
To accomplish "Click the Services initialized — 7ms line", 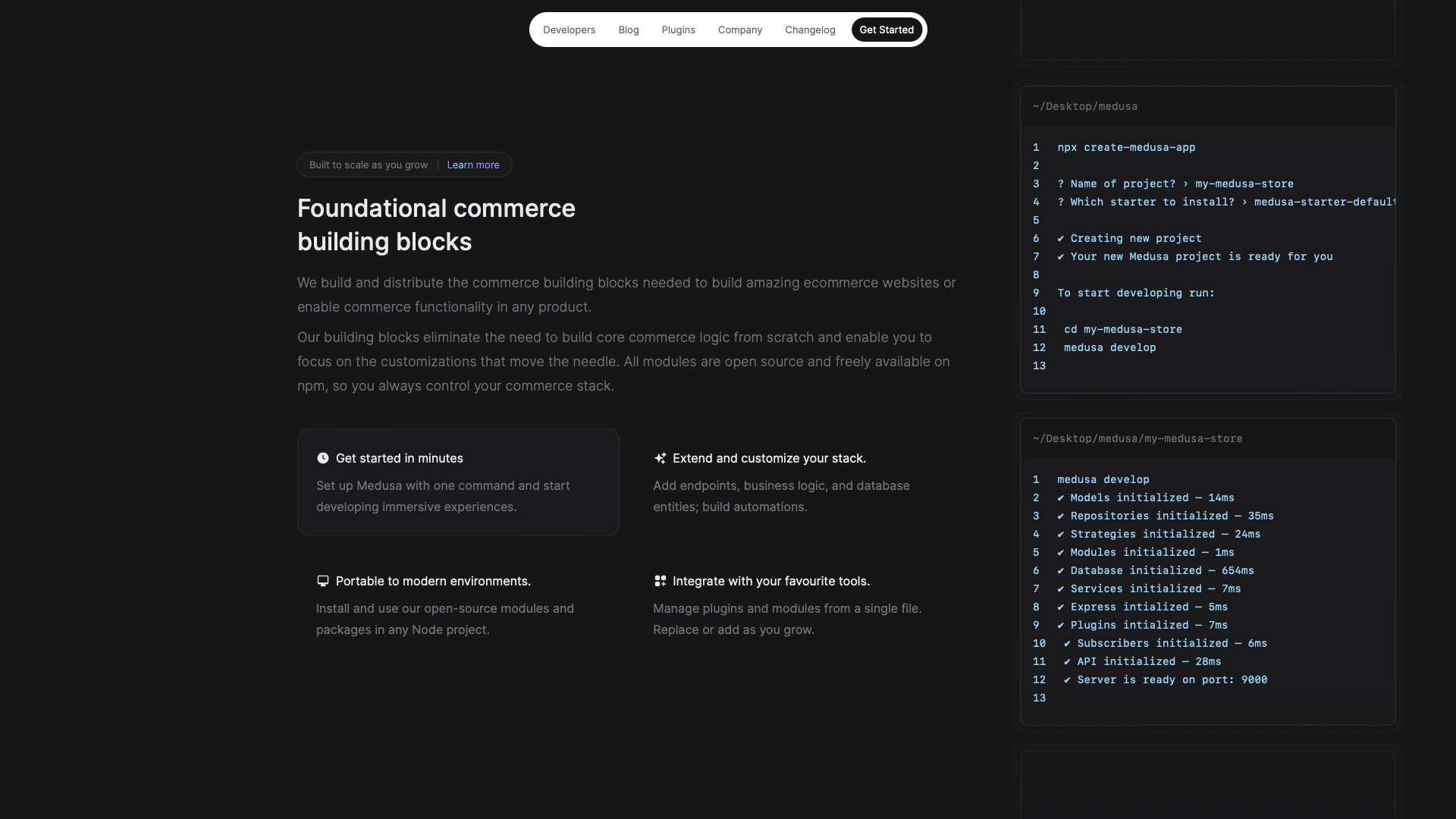I will [x=1149, y=588].
